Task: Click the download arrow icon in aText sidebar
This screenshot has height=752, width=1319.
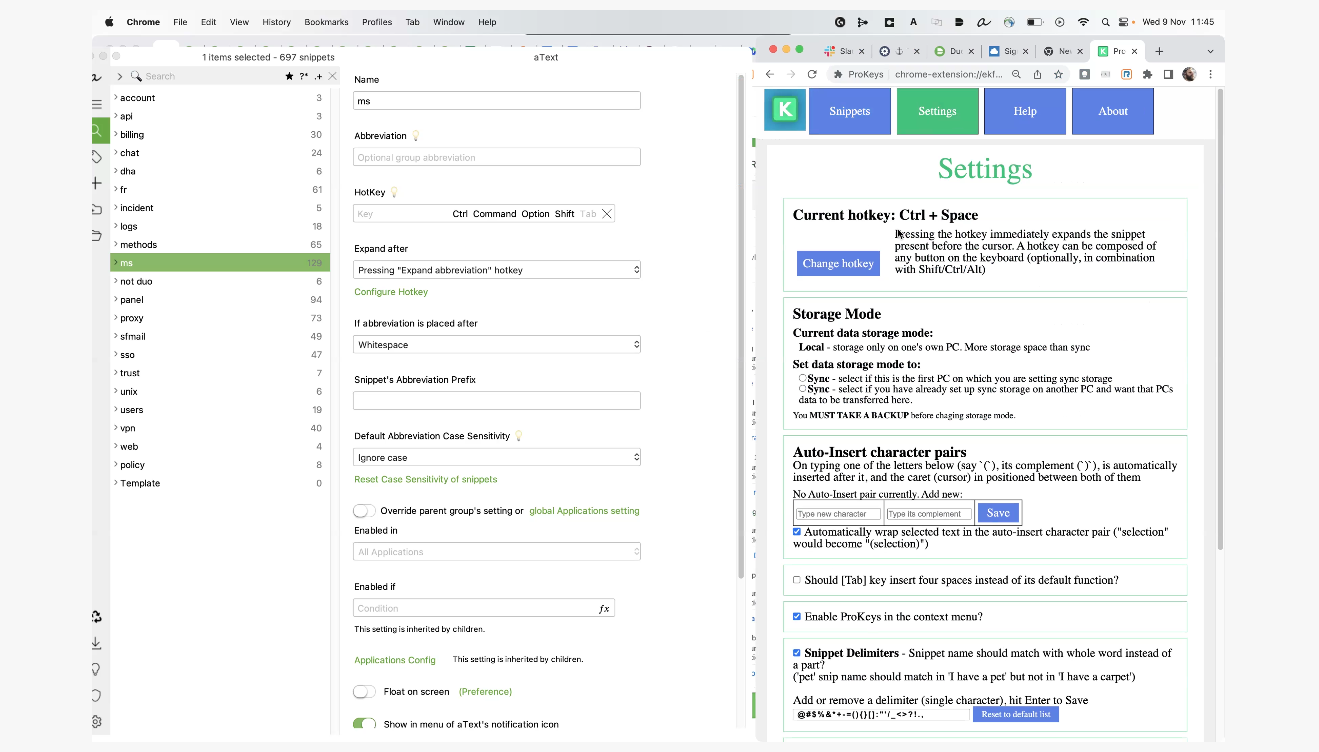Action: click(x=97, y=643)
